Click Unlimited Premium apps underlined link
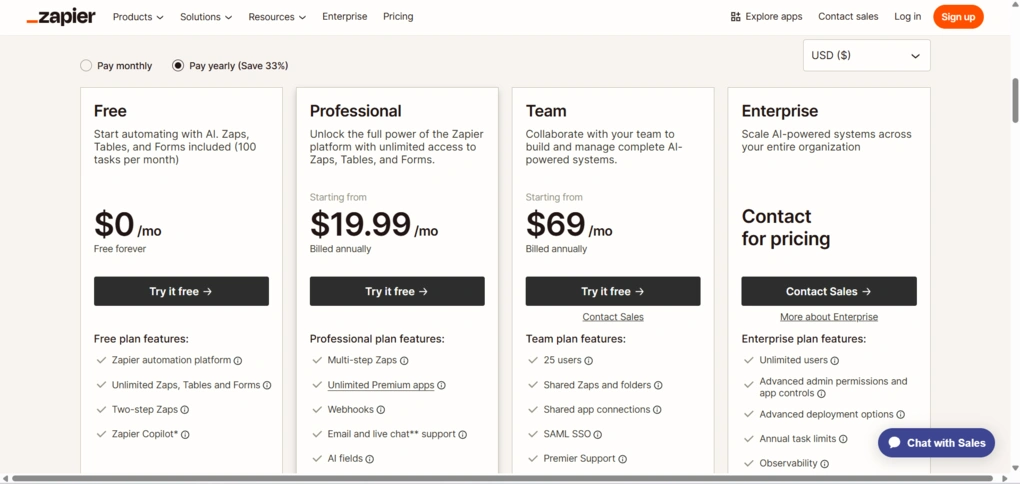1020x484 pixels. 381,385
